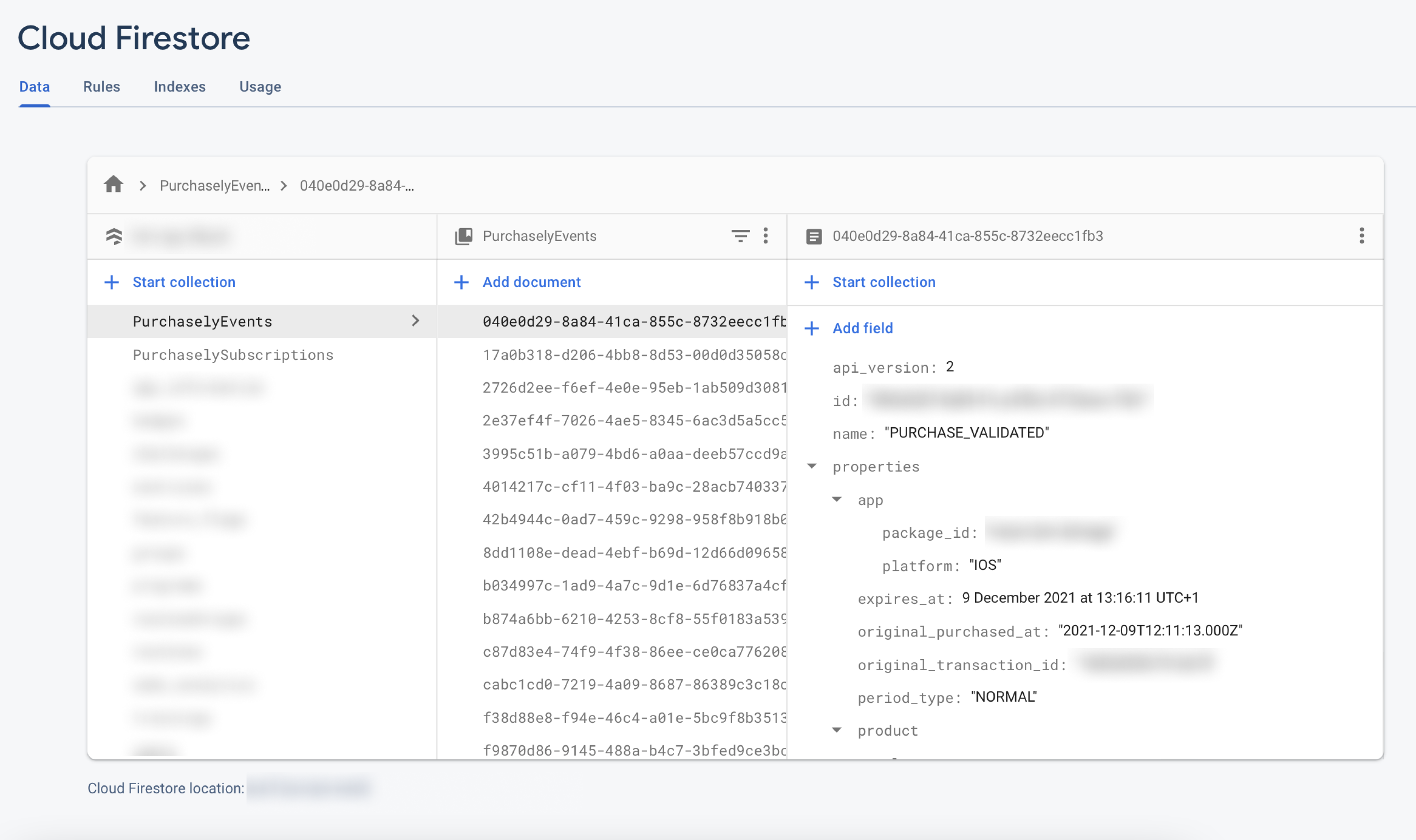Click the document icon beside 040e0d29 header

pos(814,236)
